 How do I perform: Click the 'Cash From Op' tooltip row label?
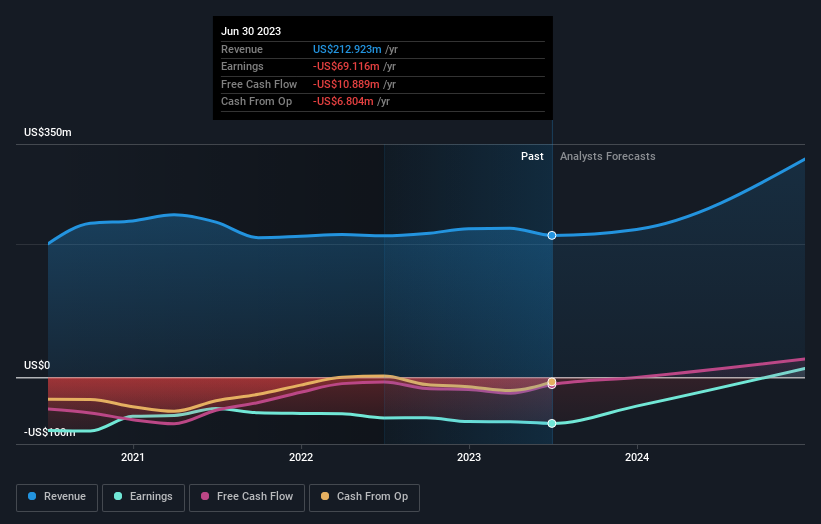257,101
